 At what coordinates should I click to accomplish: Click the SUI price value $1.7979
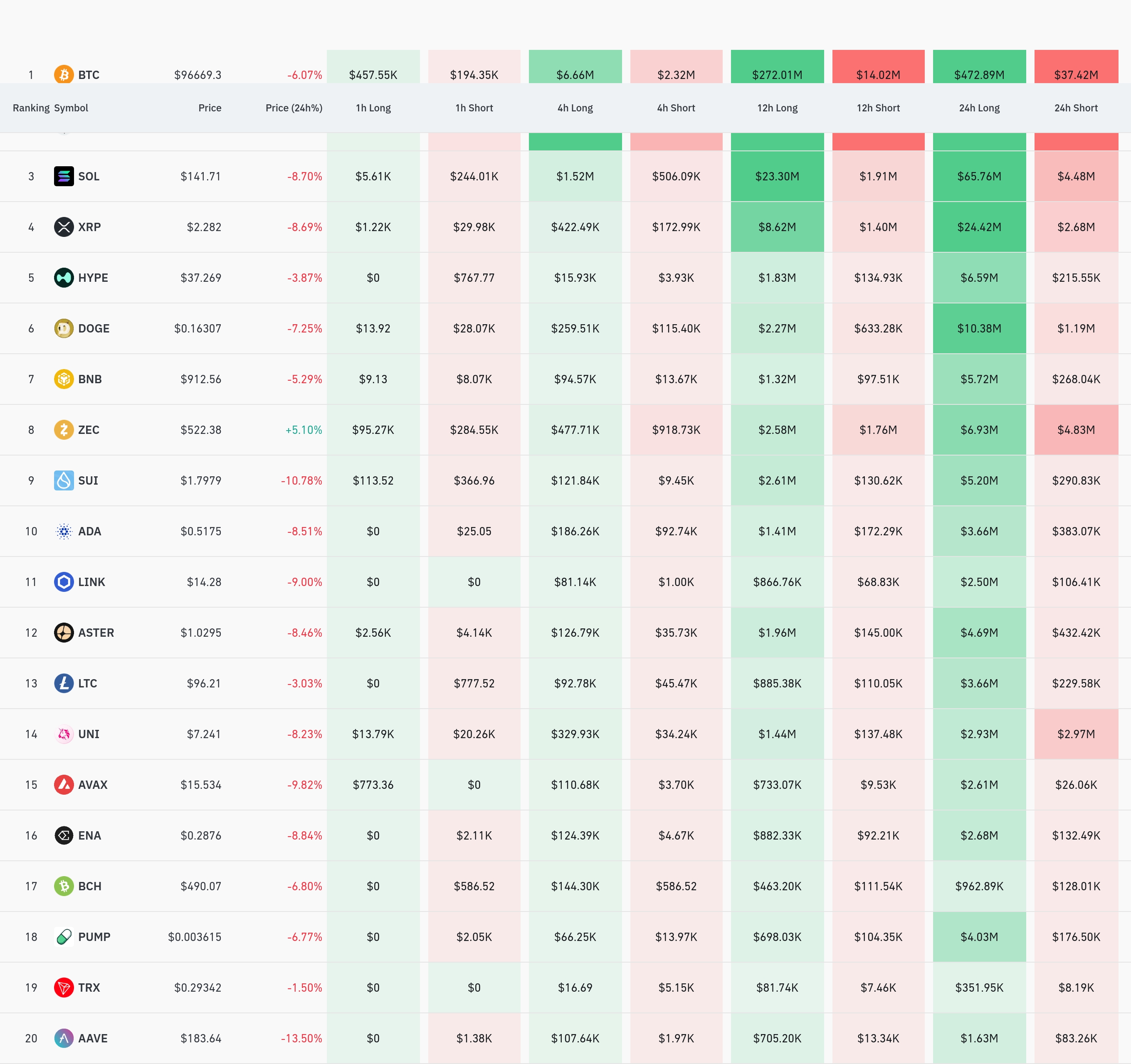coord(200,480)
